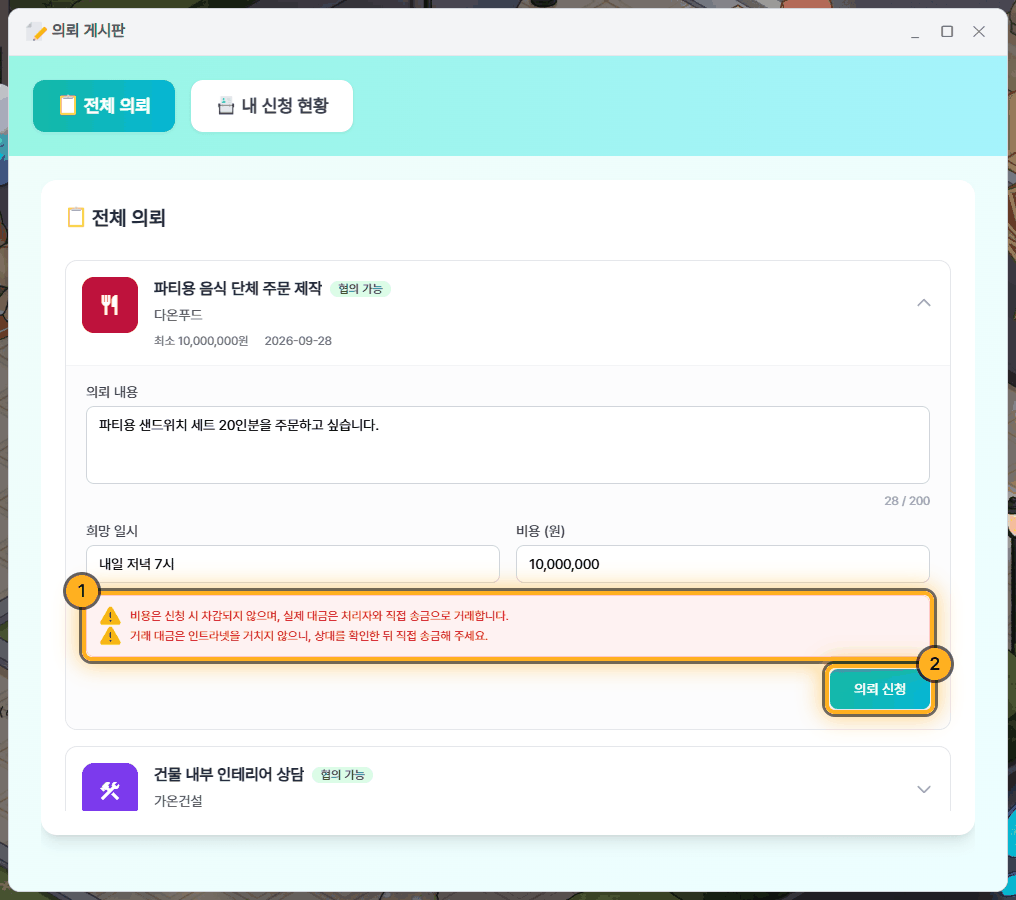Viewport: 1016px width, 900px height.
Task: Click the 의뢰 내용 text area
Action: (507, 444)
